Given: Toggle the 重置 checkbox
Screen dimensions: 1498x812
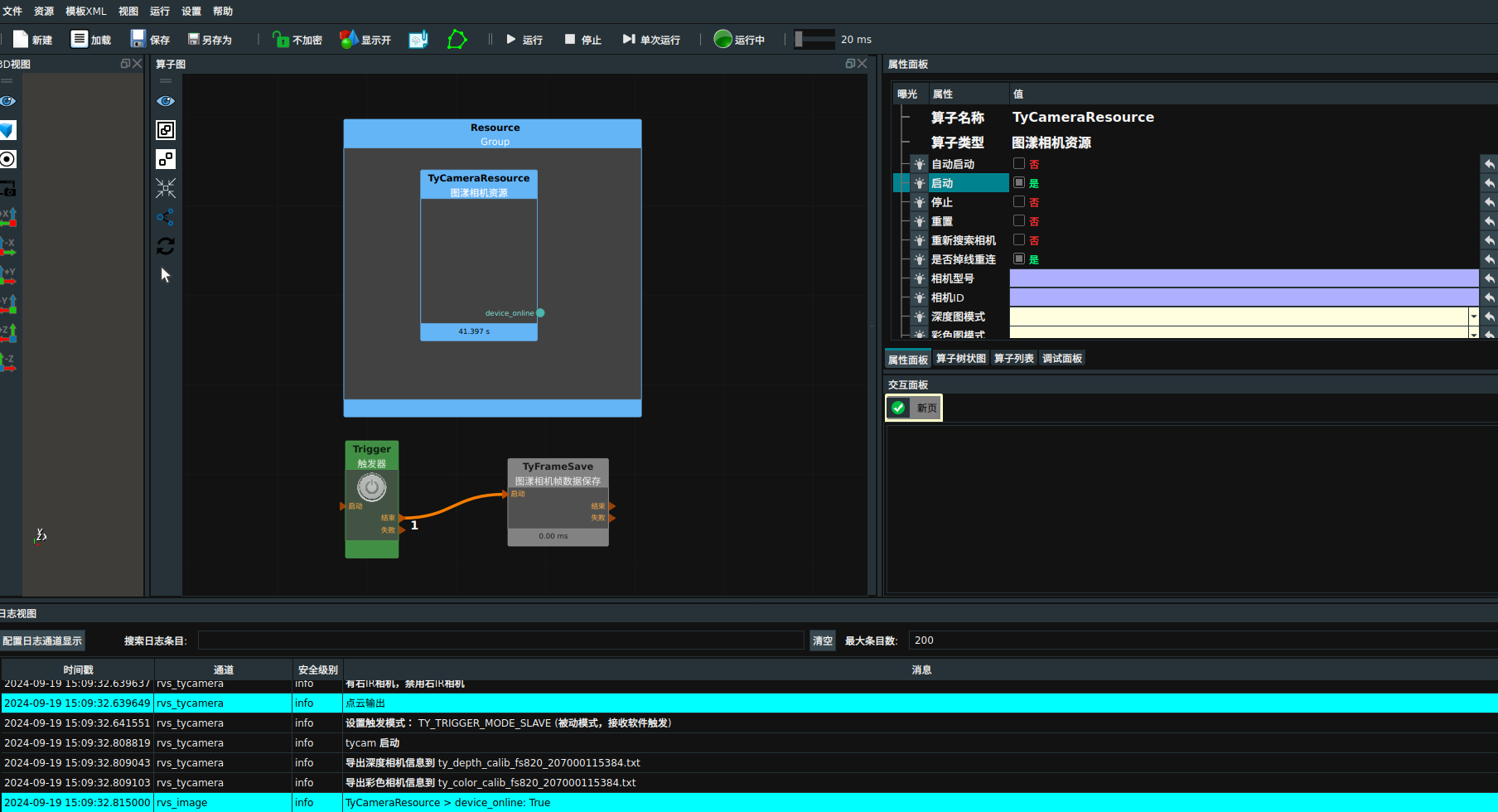Looking at the screenshot, I should point(1019,220).
